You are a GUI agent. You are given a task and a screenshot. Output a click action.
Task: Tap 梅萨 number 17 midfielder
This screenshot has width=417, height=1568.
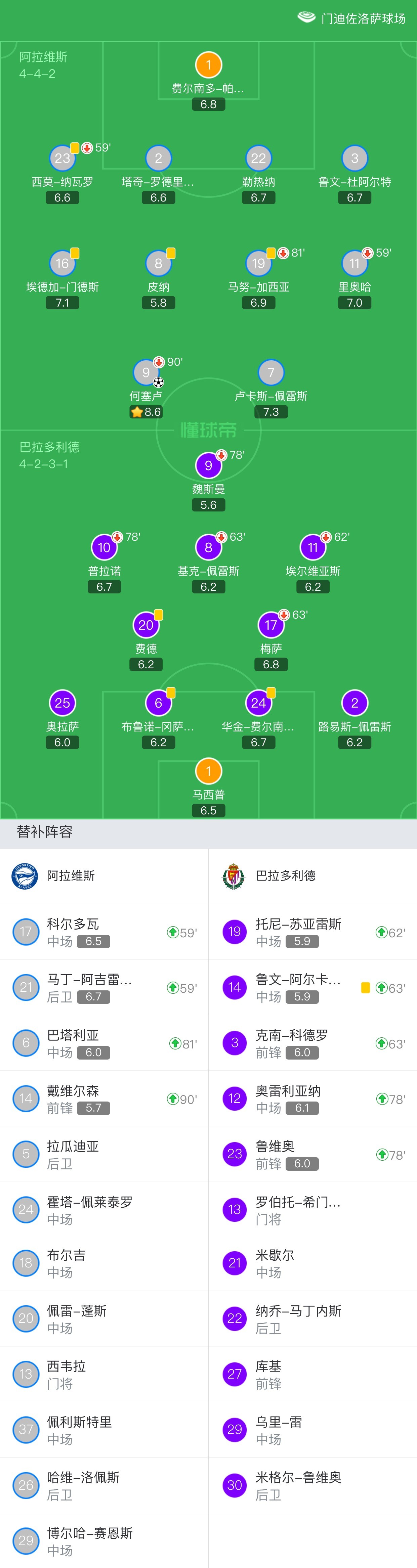coord(271,625)
